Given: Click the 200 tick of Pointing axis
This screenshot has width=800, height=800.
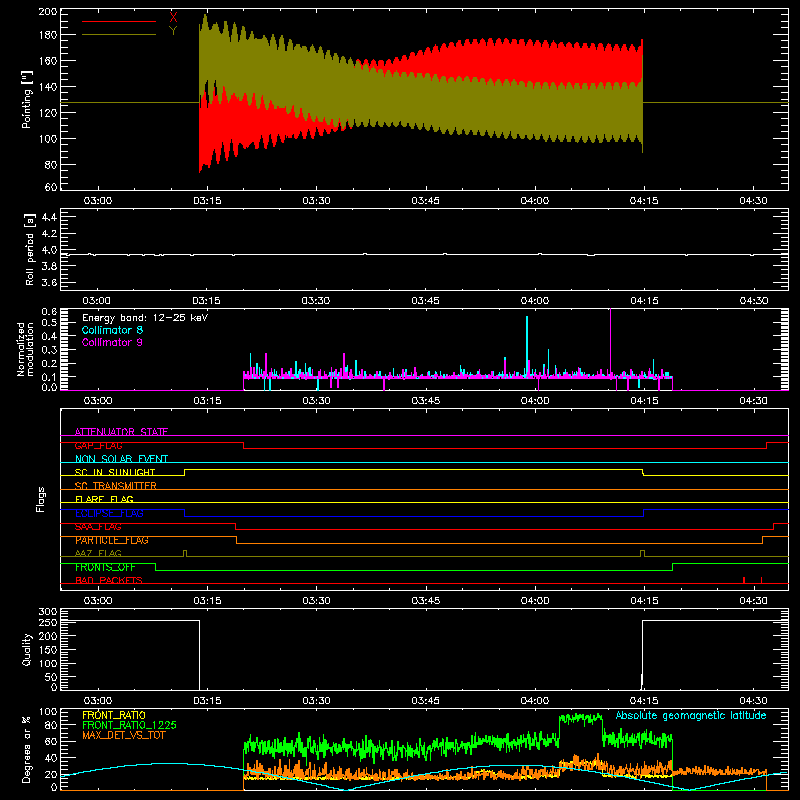Looking at the screenshot, I should (47, 11).
